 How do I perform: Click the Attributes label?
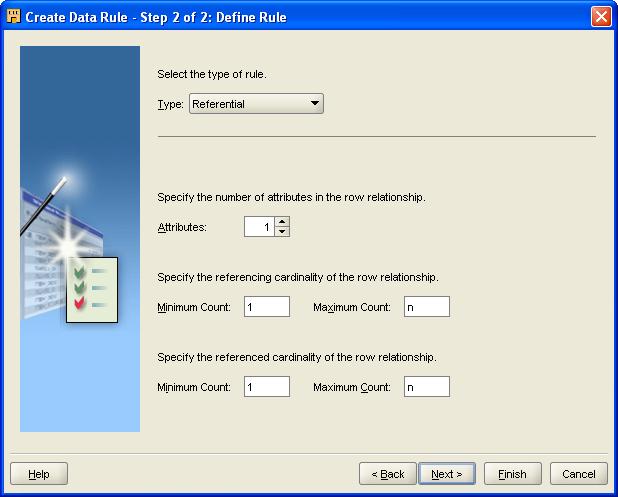click(x=182, y=228)
